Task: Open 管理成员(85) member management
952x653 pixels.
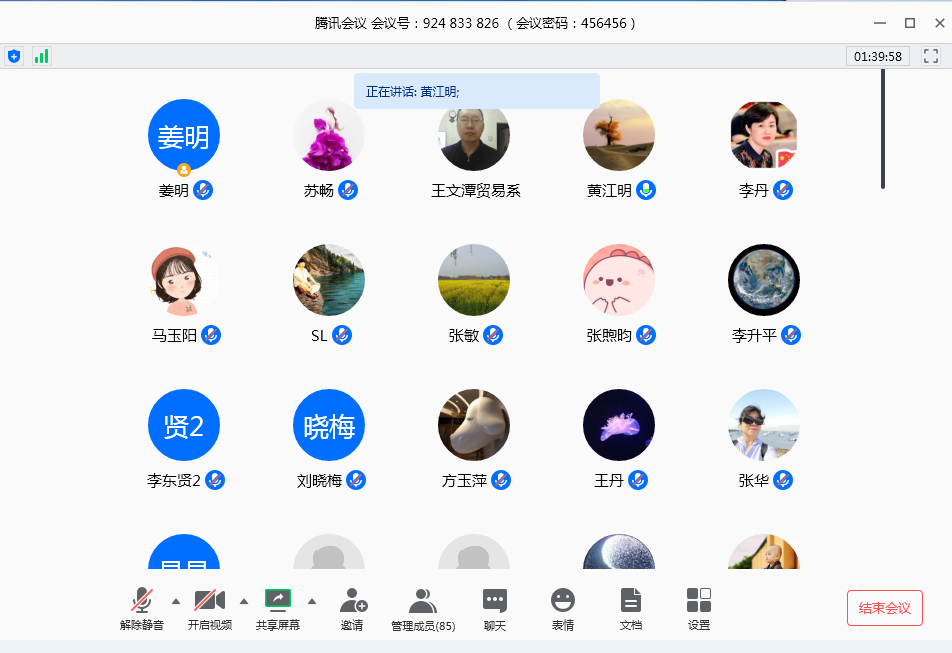Action: [x=423, y=609]
